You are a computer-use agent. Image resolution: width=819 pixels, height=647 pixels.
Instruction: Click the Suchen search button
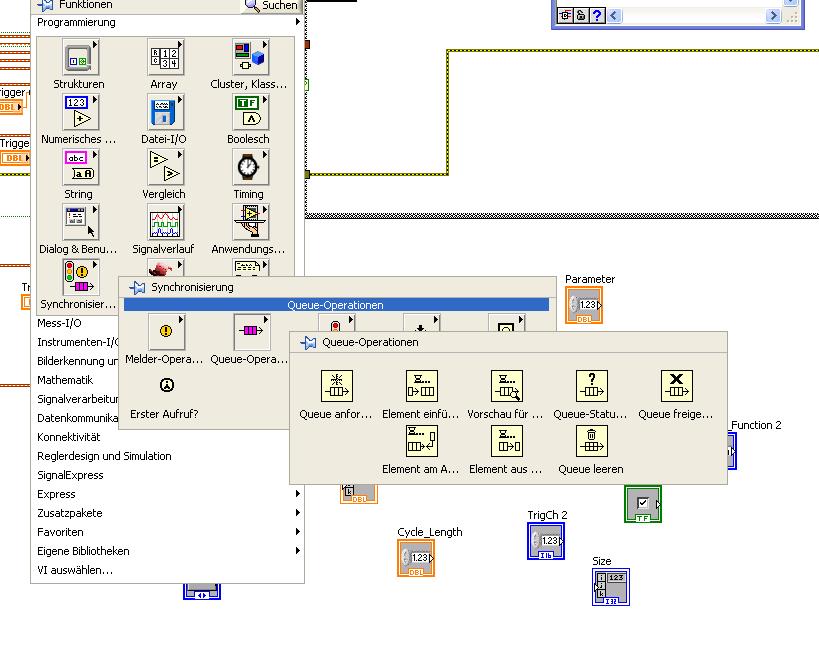coord(272,6)
